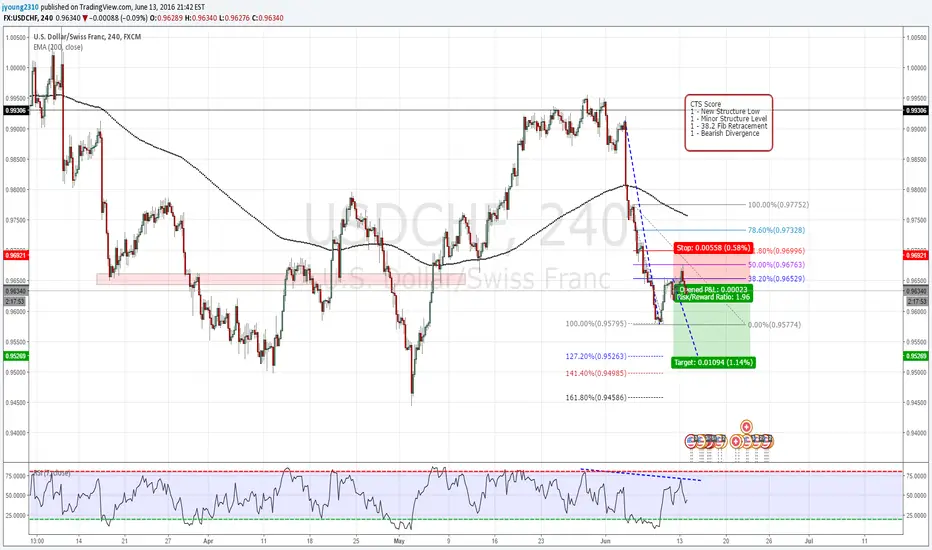Click the May date label on time axis
932x550 pixels.
point(399,542)
